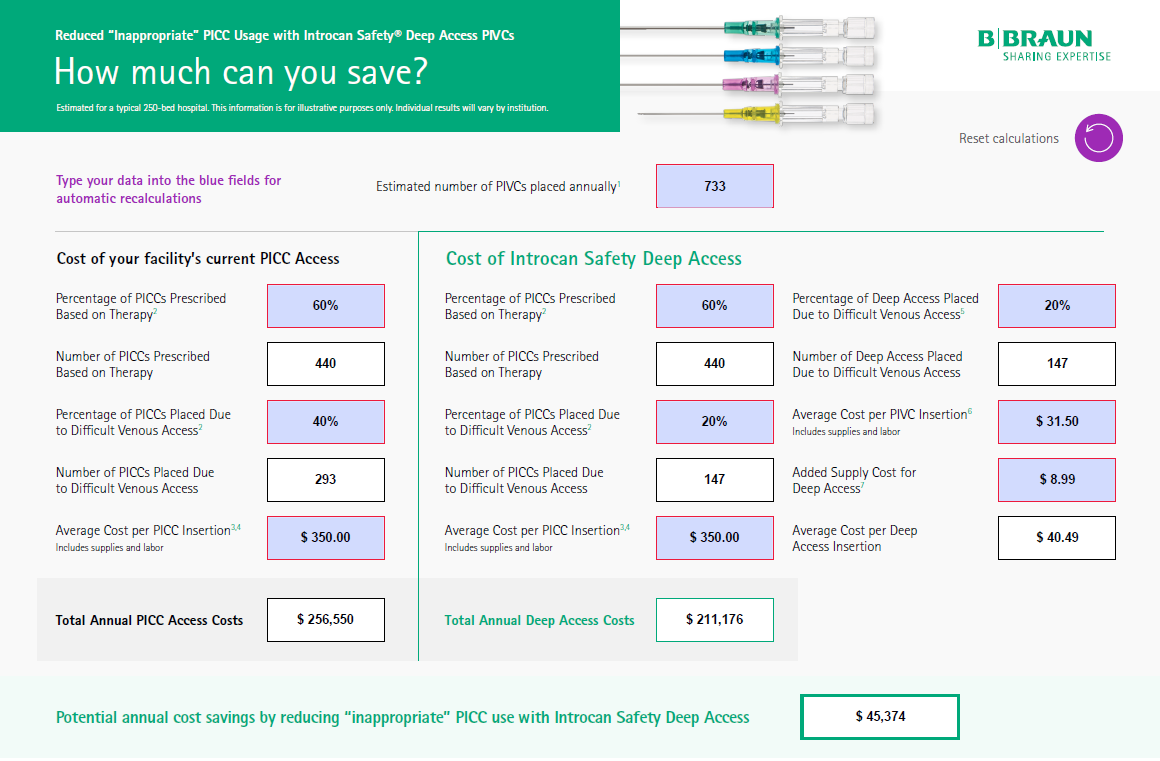The width and height of the screenshot is (1160, 761).
Task: Select the $45,374 potential annual savings box
Action: [x=879, y=717]
